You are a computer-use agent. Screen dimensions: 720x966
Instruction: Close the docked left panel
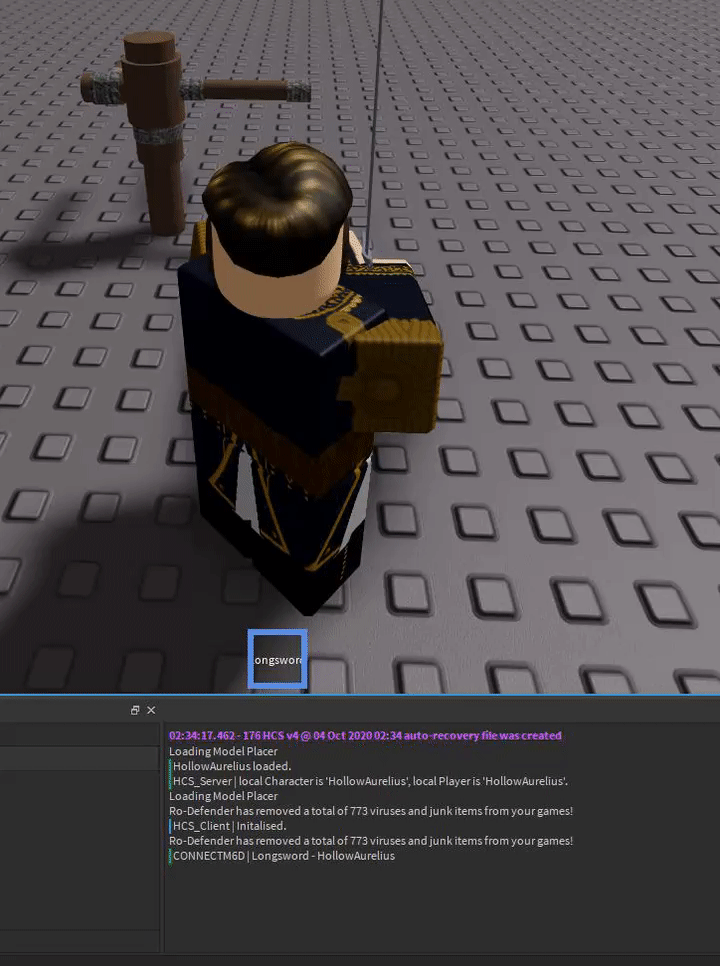[x=151, y=710]
